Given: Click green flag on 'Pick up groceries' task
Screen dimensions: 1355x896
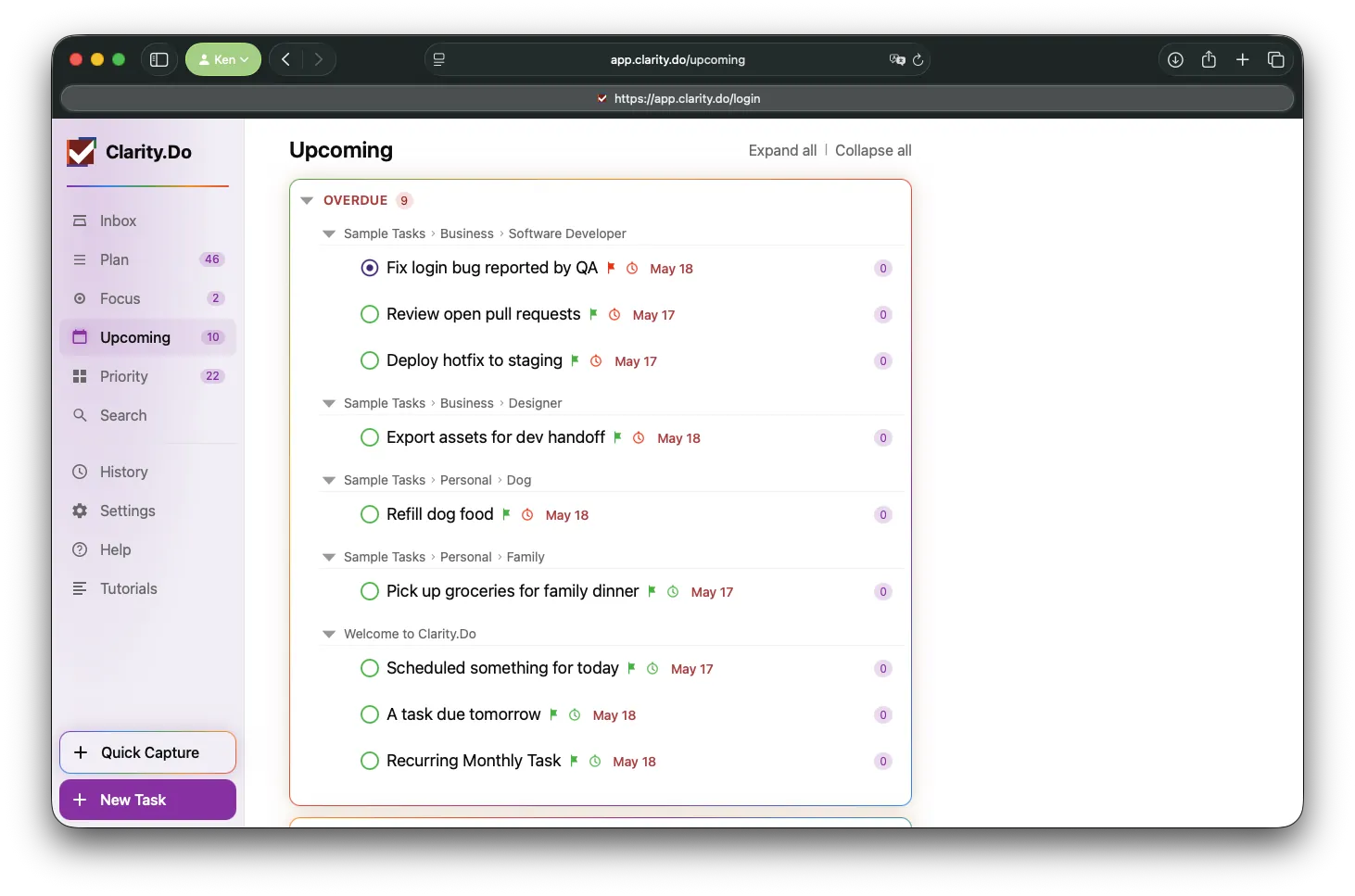Looking at the screenshot, I should [652, 591].
